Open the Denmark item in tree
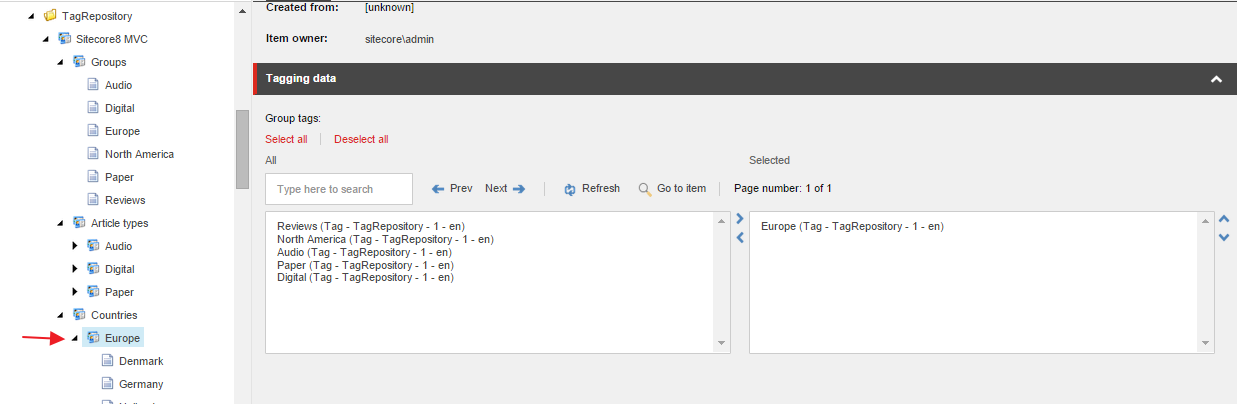Screen dimensions: 1237x404 click(140, 361)
